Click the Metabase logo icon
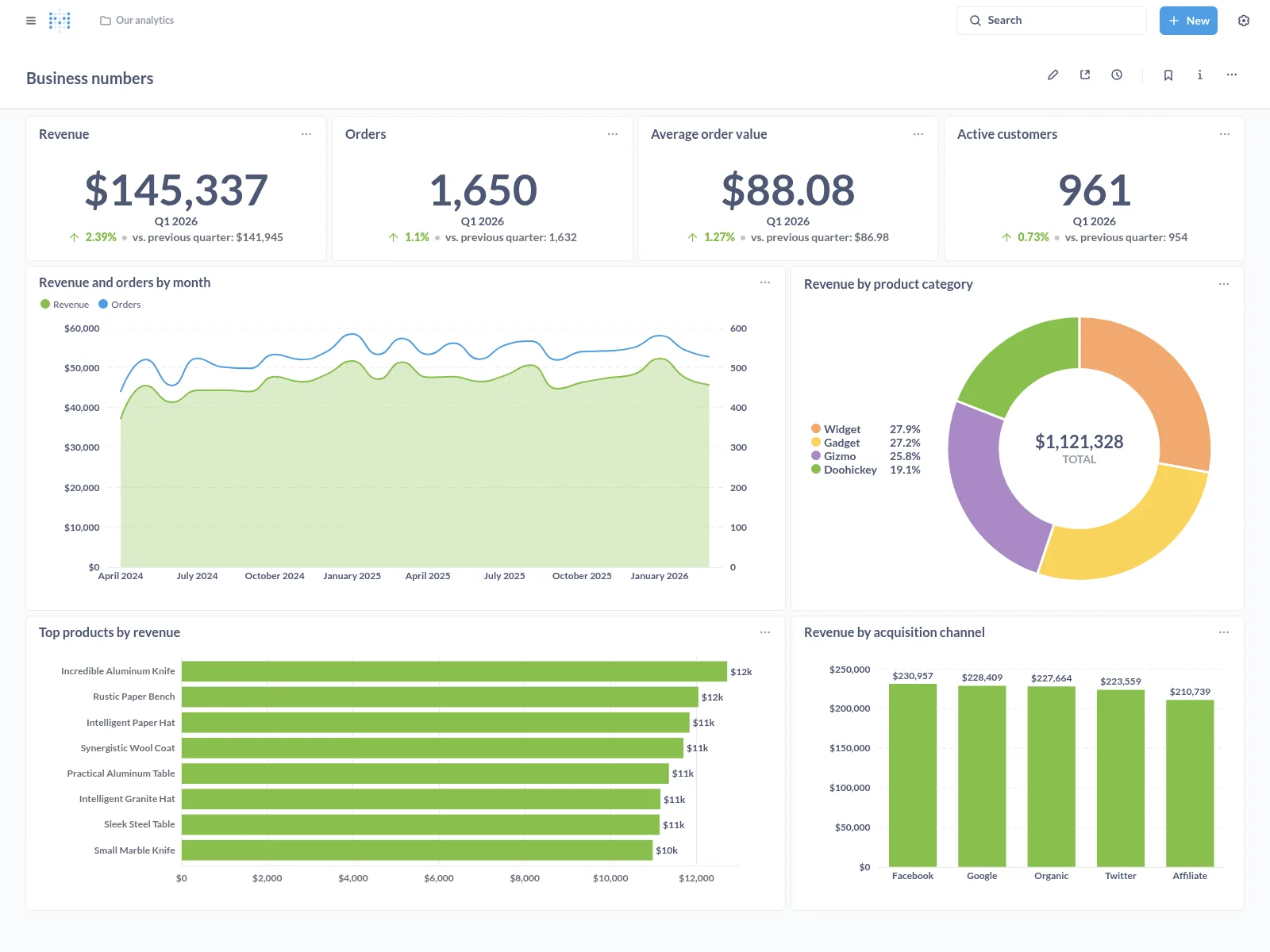The height and width of the screenshot is (952, 1270). (x=60, y=21)
